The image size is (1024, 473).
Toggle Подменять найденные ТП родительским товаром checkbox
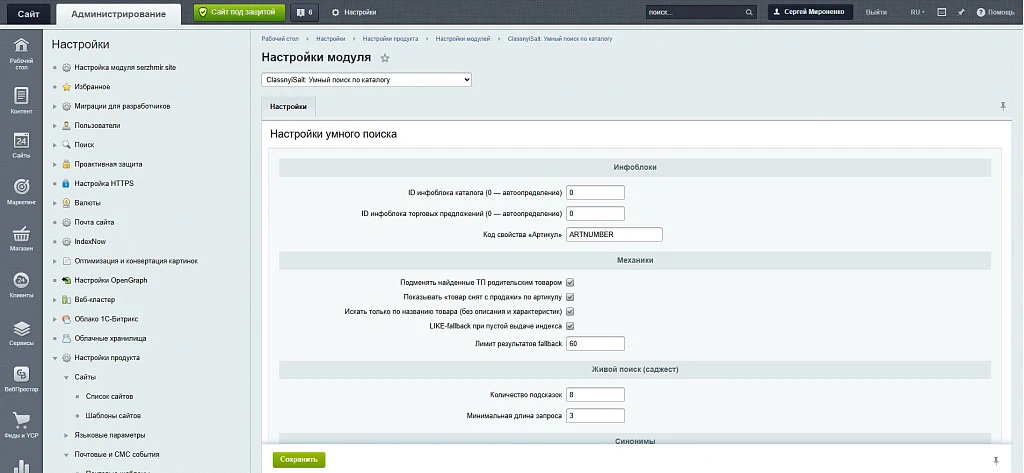coord(570,282)
